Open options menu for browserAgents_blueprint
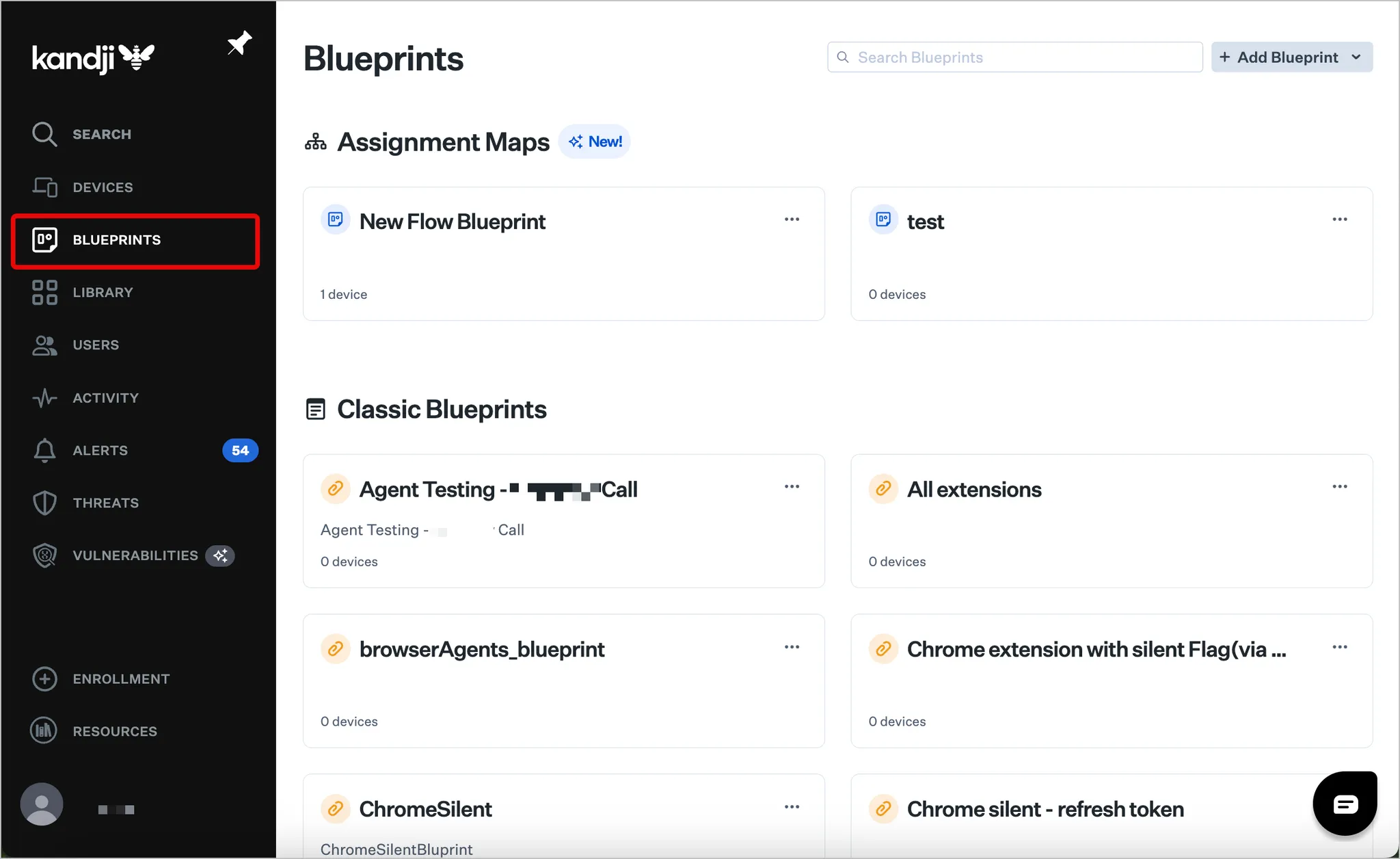This screenshot has width=1400, height=859. (x=792, y=647)
